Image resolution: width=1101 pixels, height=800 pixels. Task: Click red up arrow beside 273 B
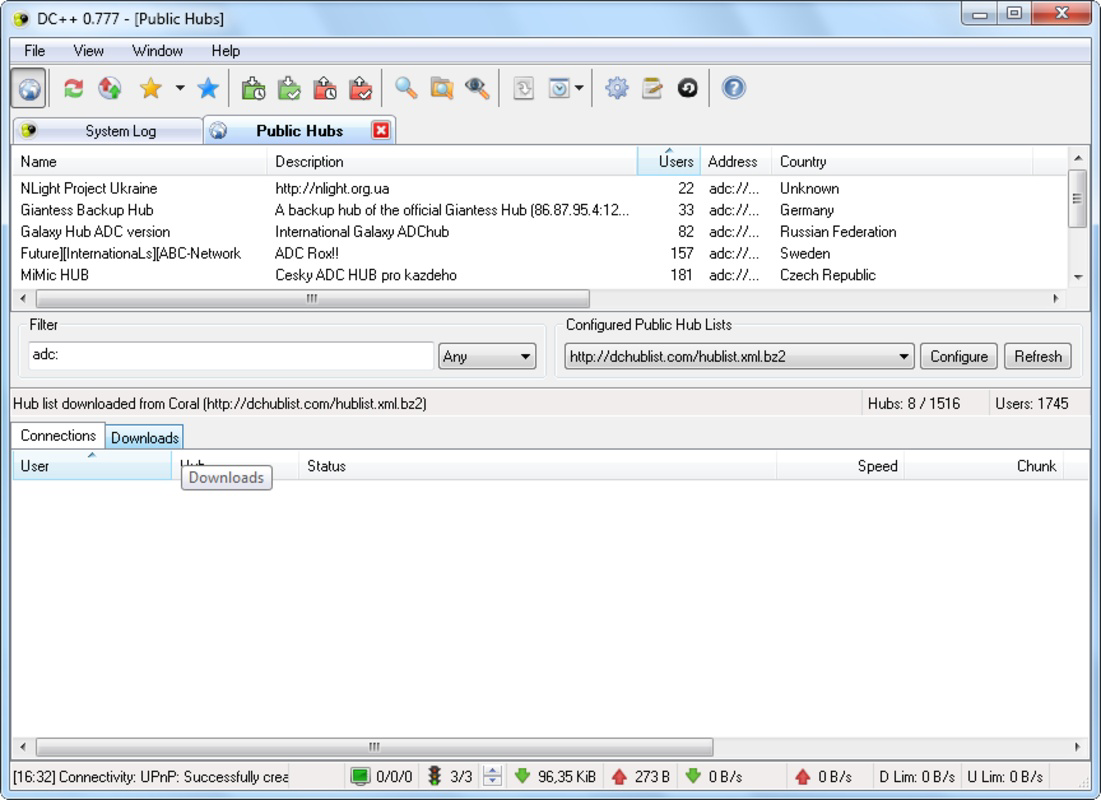pyautogui.click(x=619, y=776)
